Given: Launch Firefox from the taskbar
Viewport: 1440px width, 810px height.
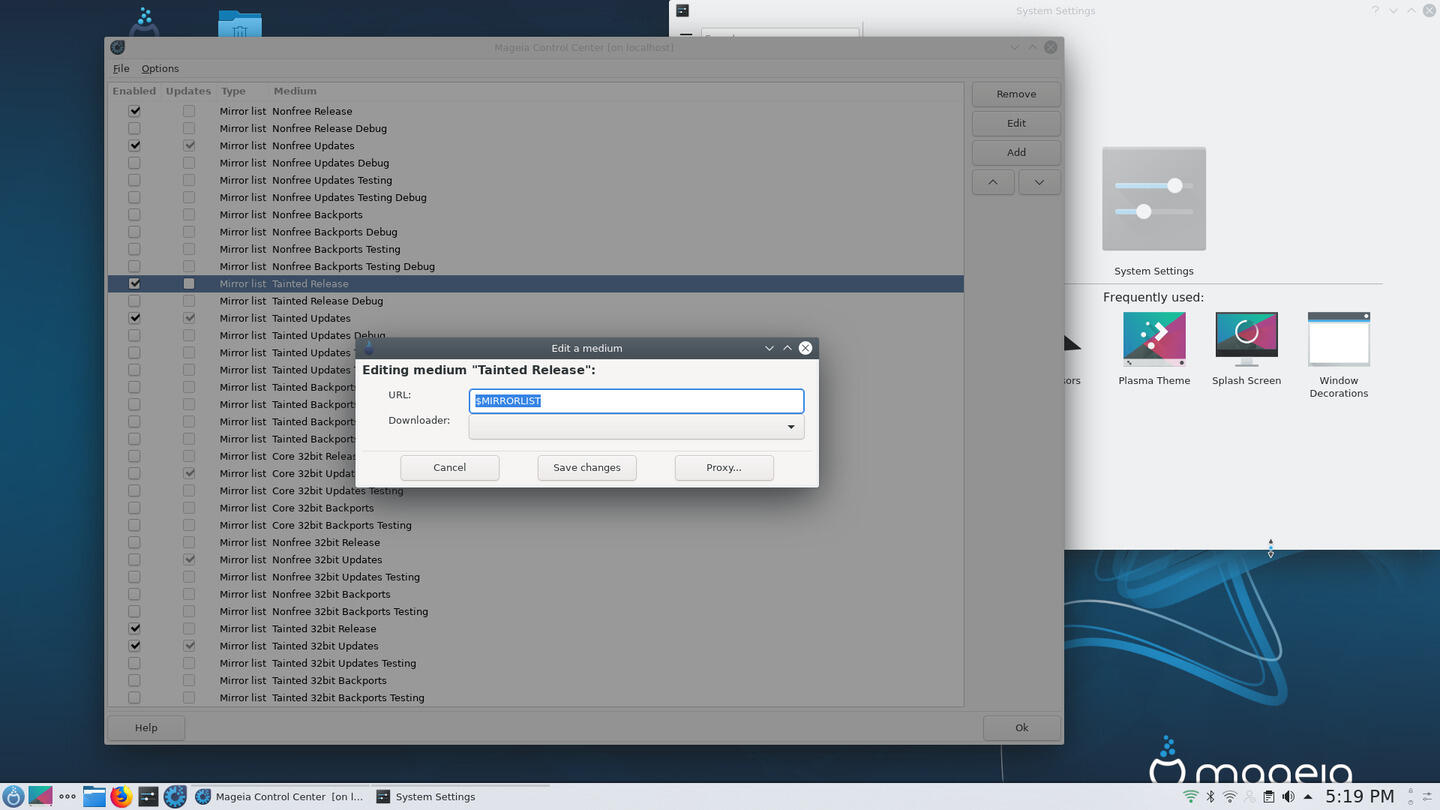Looking at the screenshot, I should pos(121,797).
